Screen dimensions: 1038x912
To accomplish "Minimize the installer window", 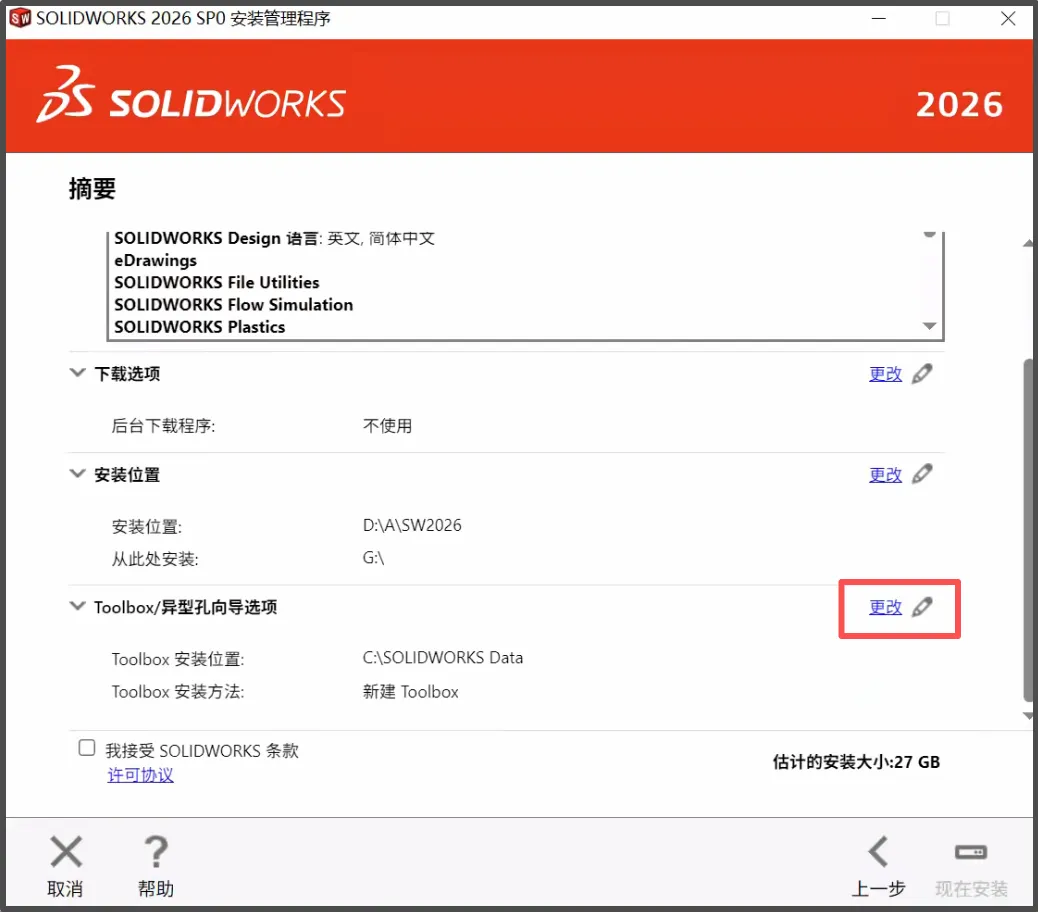I will (878, 19).
